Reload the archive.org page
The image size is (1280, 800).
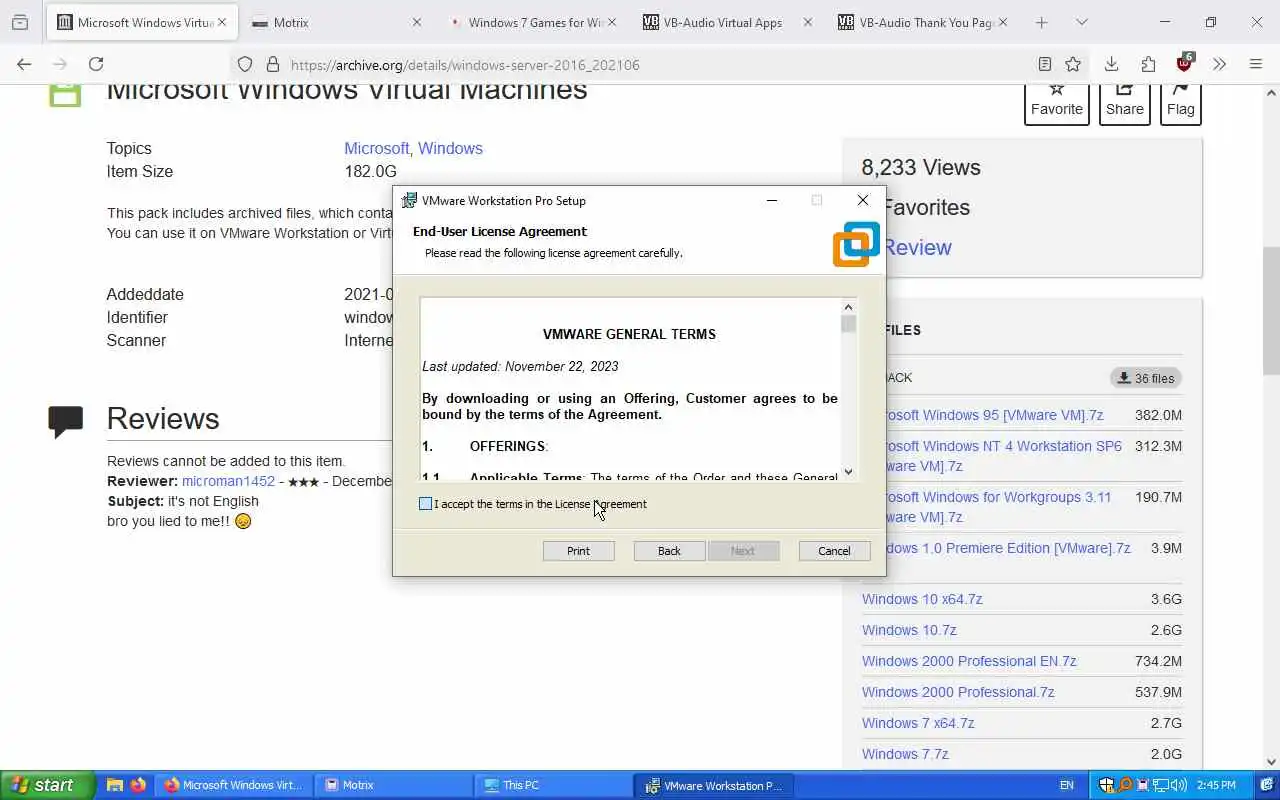96,64
